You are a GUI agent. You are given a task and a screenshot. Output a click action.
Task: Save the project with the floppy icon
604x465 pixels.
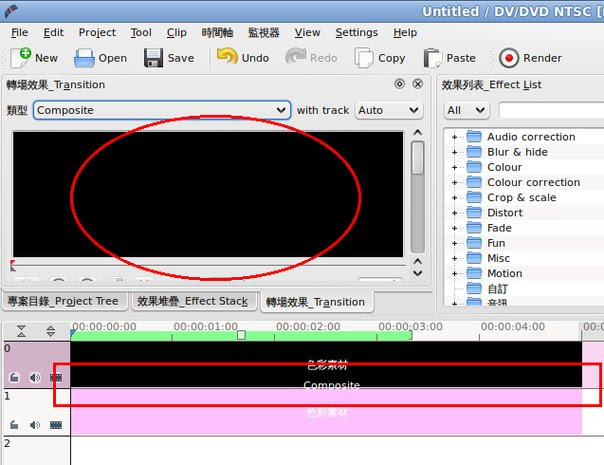pyautogui.click(x=169, y=58)
